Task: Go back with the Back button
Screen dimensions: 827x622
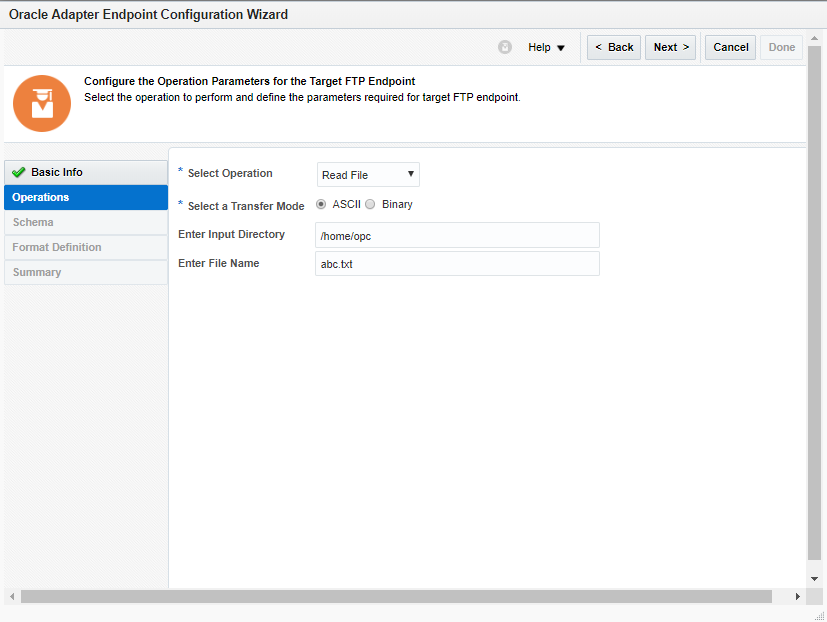Action: (614, 47)
